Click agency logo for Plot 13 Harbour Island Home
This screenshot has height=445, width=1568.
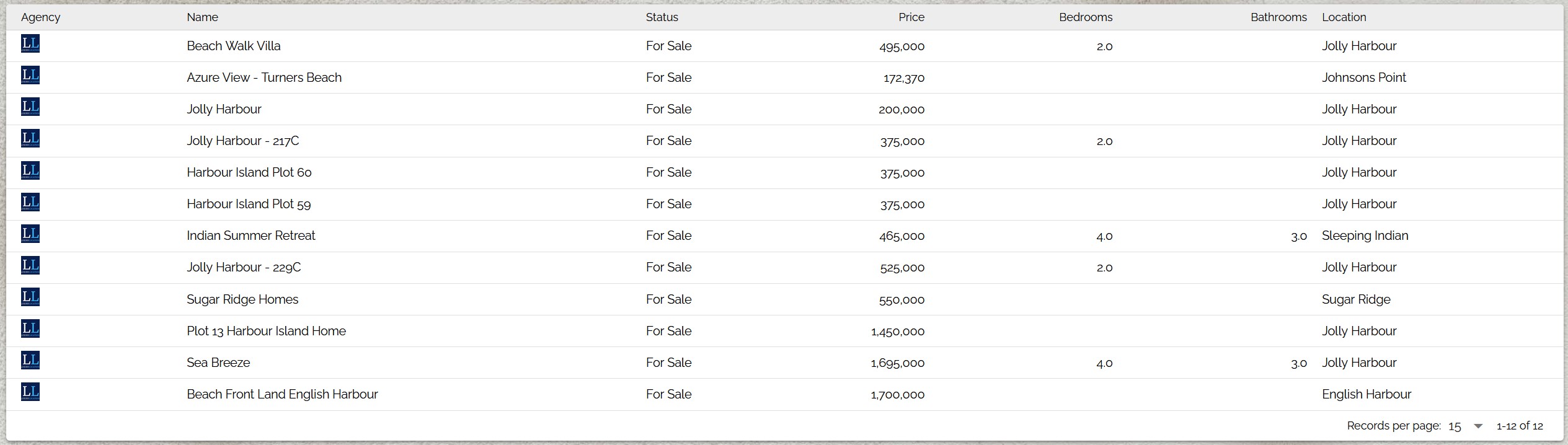30,329
